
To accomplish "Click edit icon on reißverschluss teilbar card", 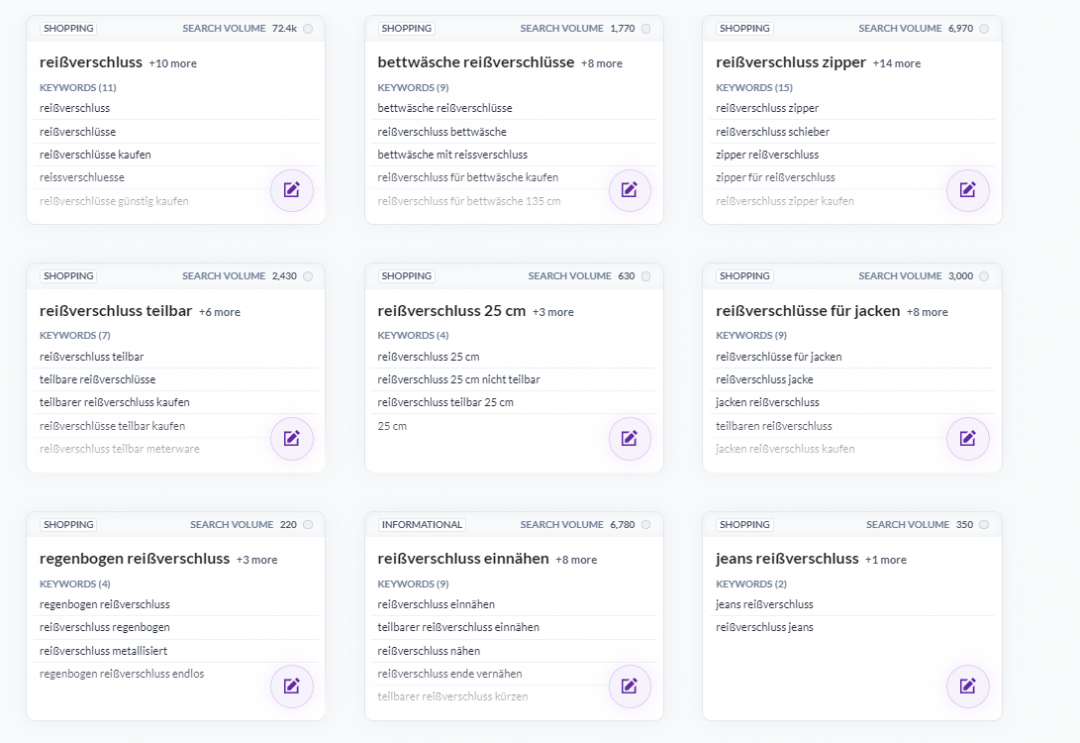I will tap(291, 438).
